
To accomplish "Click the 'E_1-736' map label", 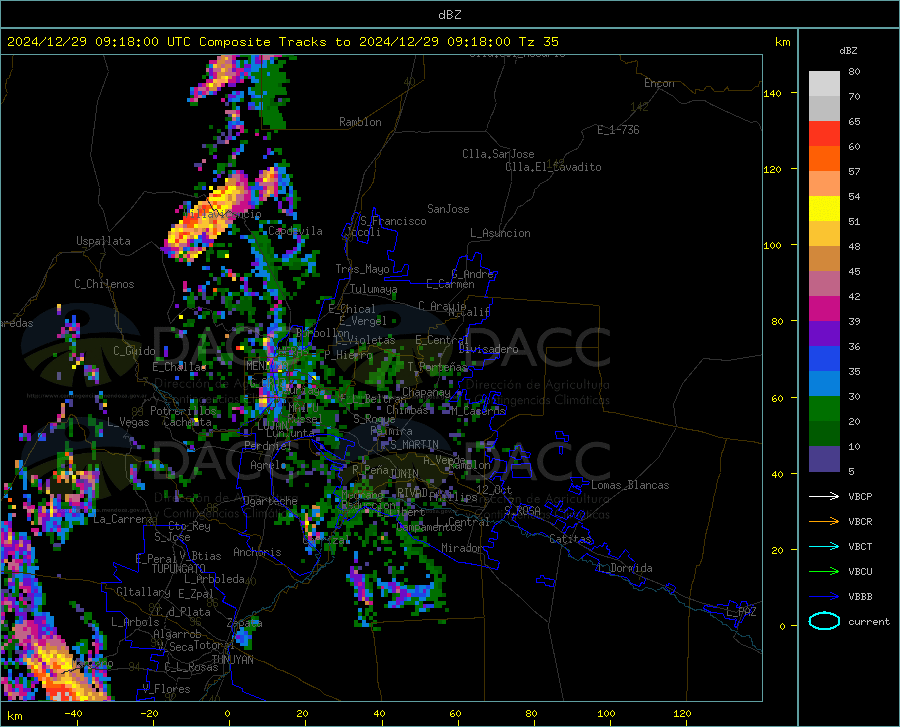I will pos(618,130).
